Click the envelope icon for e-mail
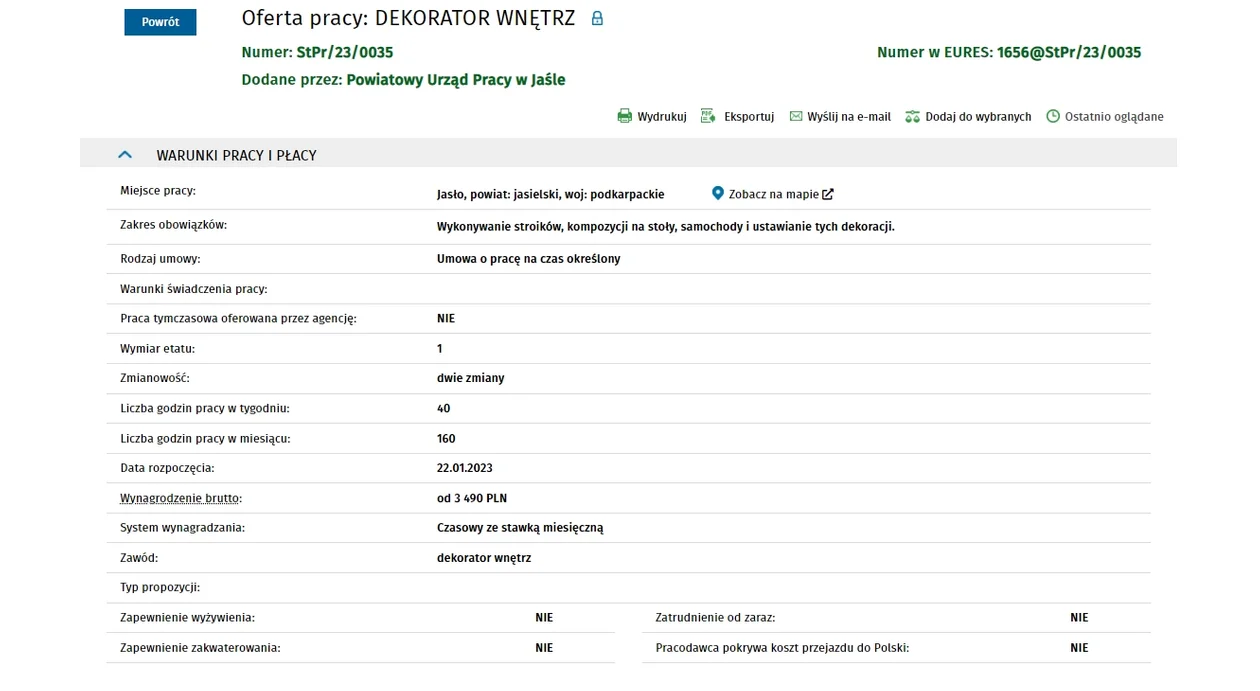Viewport: 1260px width, 691px height. (x=796, y=116)
